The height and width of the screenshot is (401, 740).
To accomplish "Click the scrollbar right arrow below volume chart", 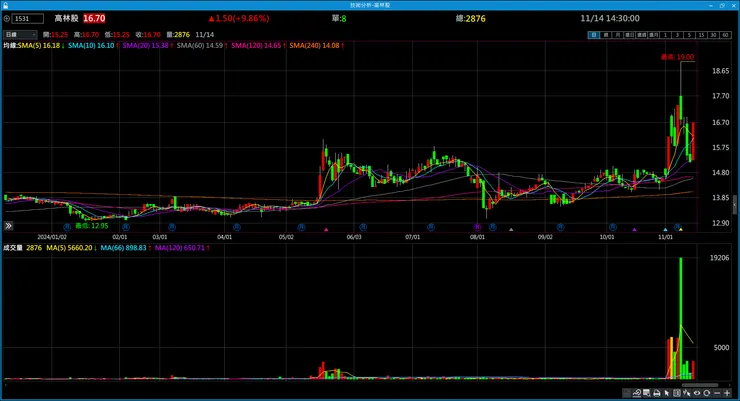I will pyautogui.click(x=730, y=384).
